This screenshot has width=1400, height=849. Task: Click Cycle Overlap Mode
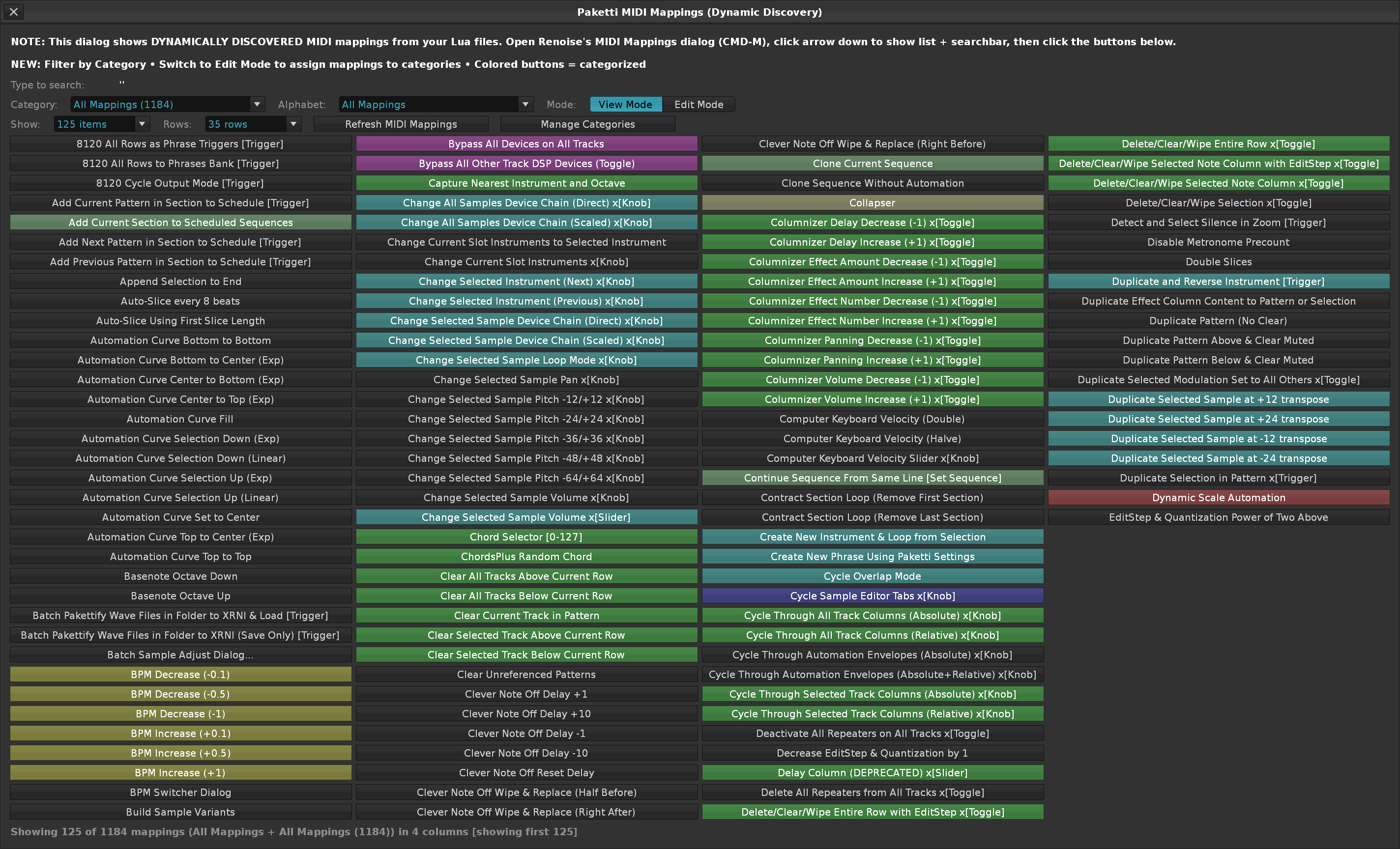point(873,576)
